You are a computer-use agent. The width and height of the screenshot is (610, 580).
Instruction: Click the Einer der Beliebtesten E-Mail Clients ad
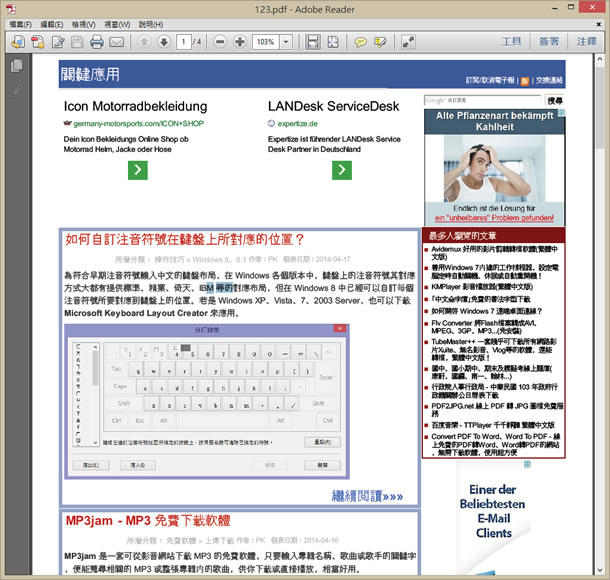(493, 518)
